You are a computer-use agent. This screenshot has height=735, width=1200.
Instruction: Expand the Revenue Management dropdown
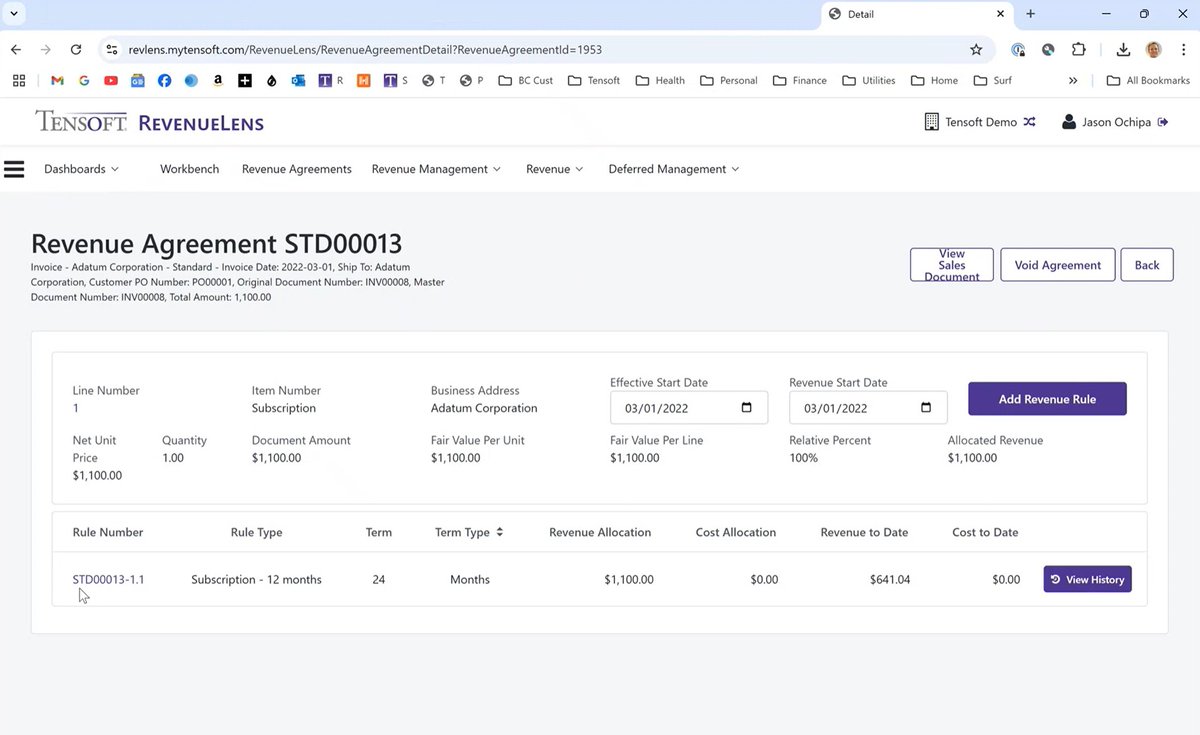point(436,169)
